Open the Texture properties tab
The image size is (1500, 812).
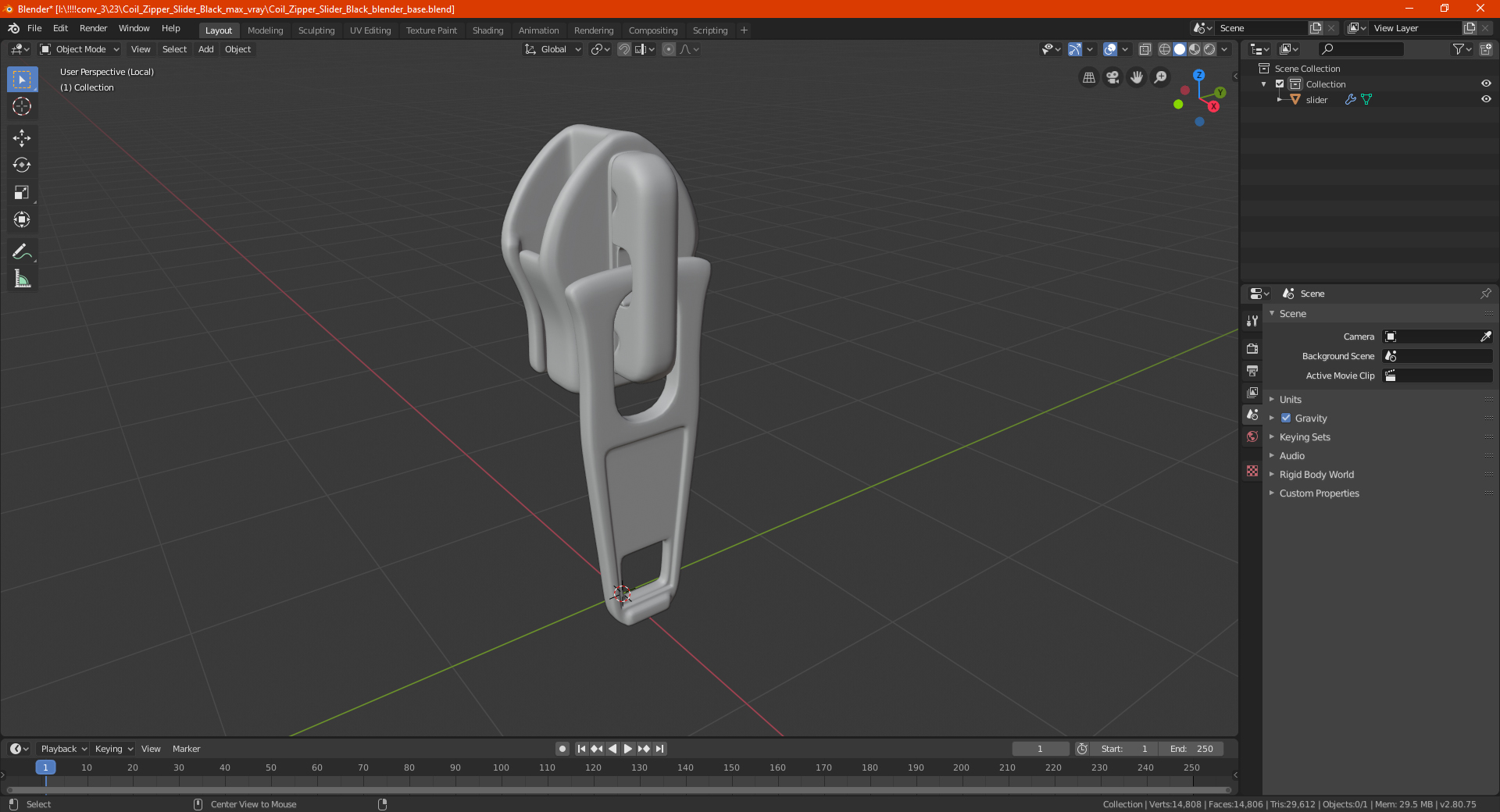click(1252, 471)
